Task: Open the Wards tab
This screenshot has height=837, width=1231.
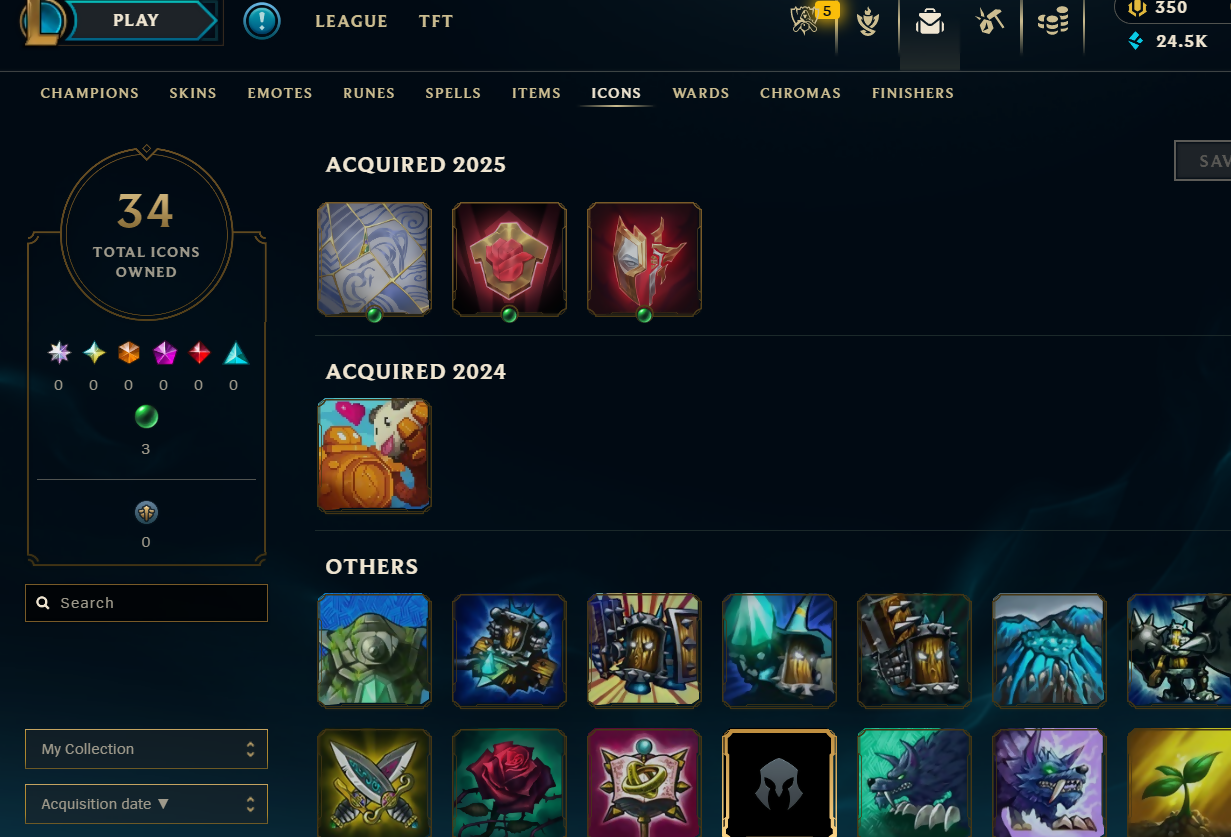Action: [701, 93]
